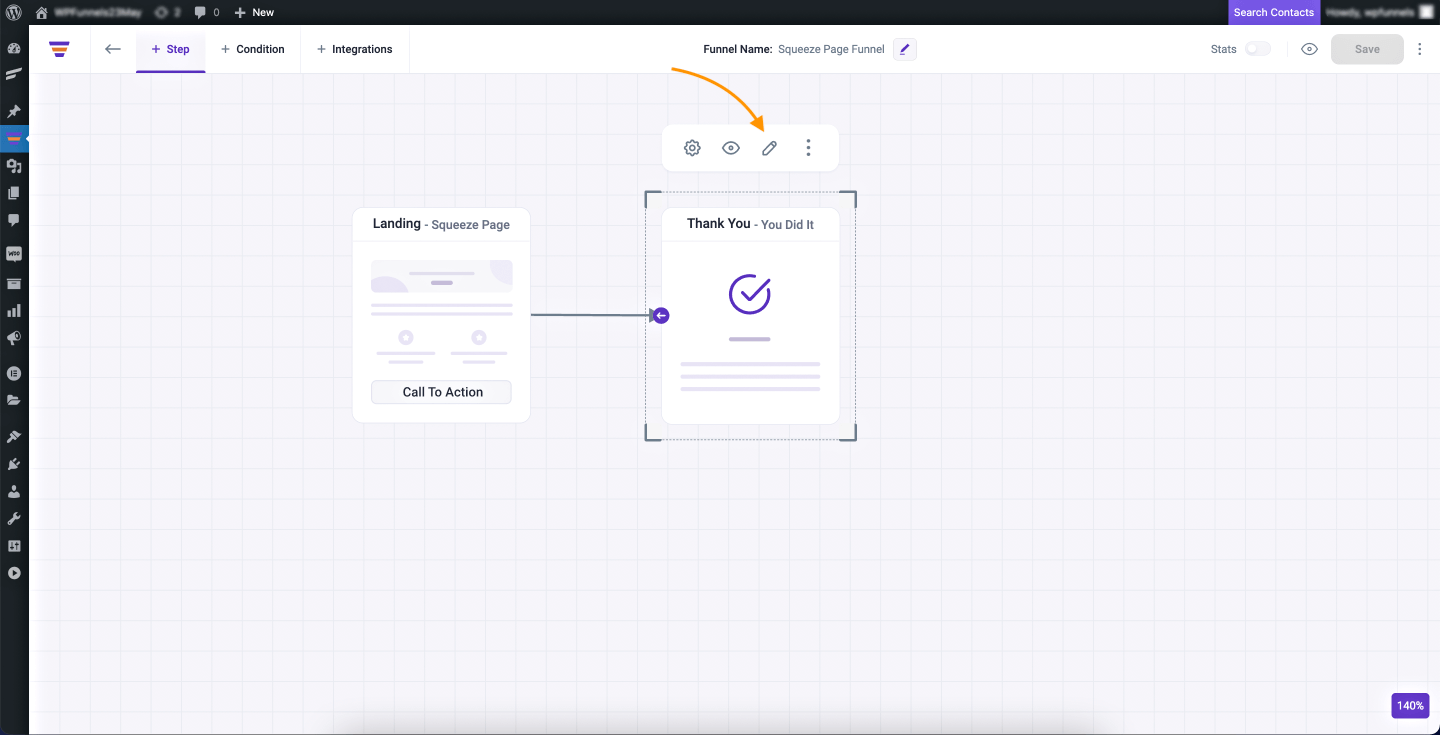Open the Products archive box sidebar icon
This screenshot has height=735, width=1440.
[14, 283]
